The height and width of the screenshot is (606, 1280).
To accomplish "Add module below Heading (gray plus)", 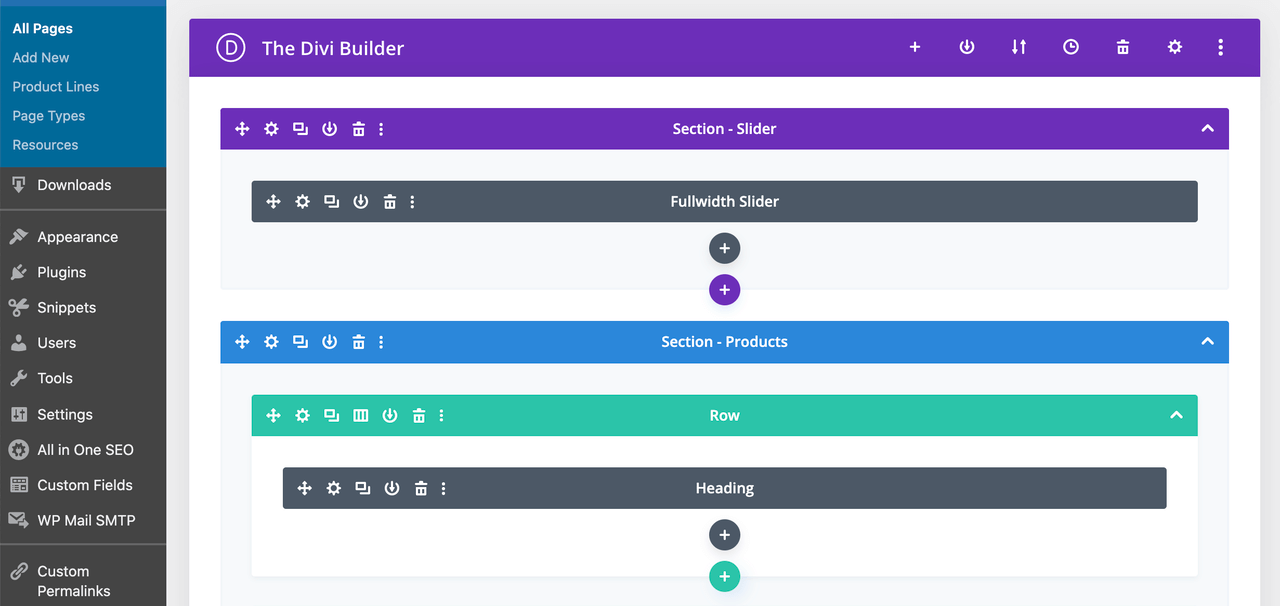I will click(x=724, y=536).
